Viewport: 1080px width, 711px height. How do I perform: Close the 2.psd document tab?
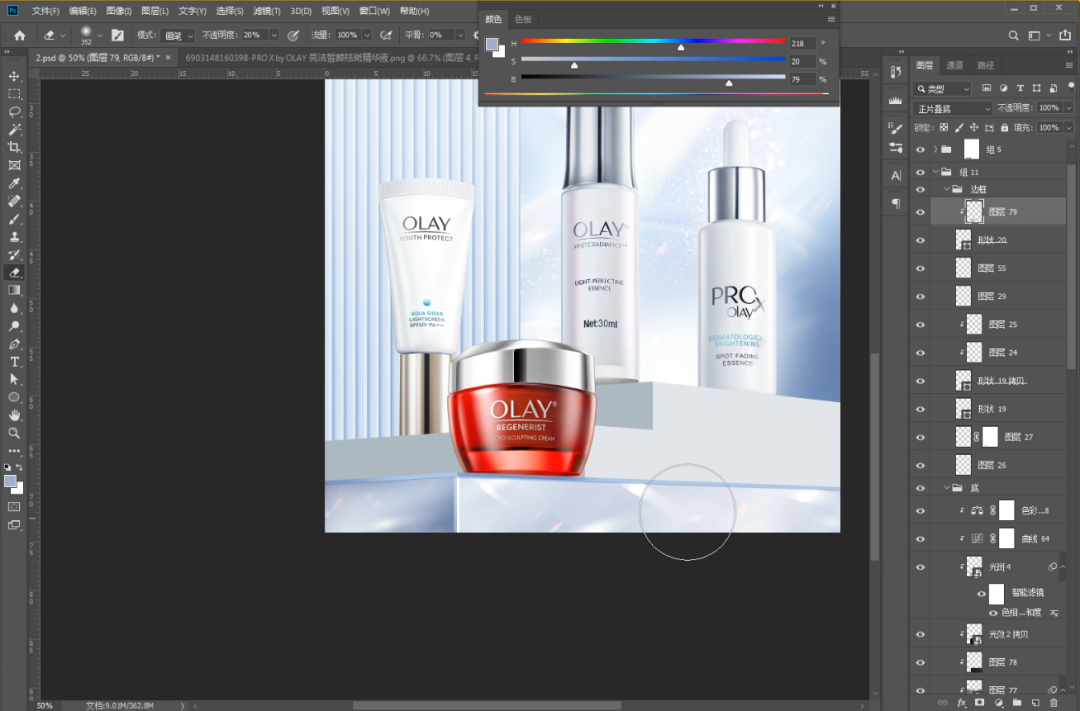click(168, 58)
